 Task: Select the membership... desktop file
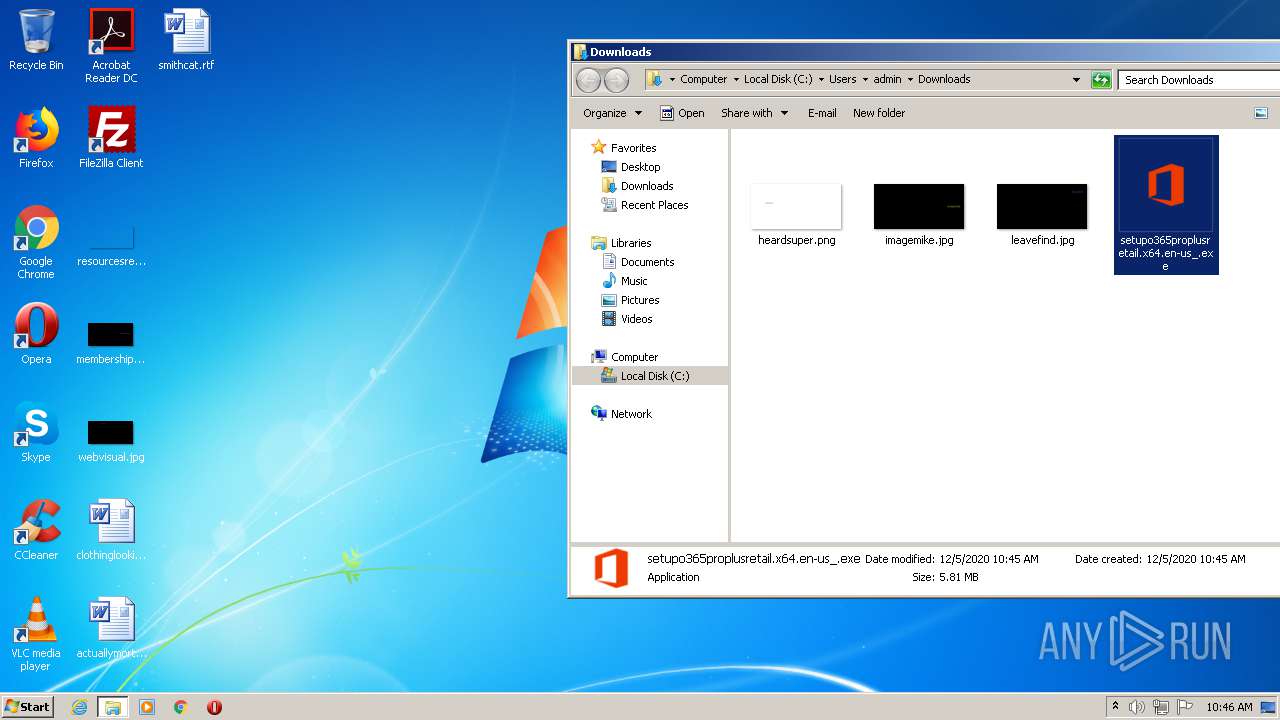(111, 343)
